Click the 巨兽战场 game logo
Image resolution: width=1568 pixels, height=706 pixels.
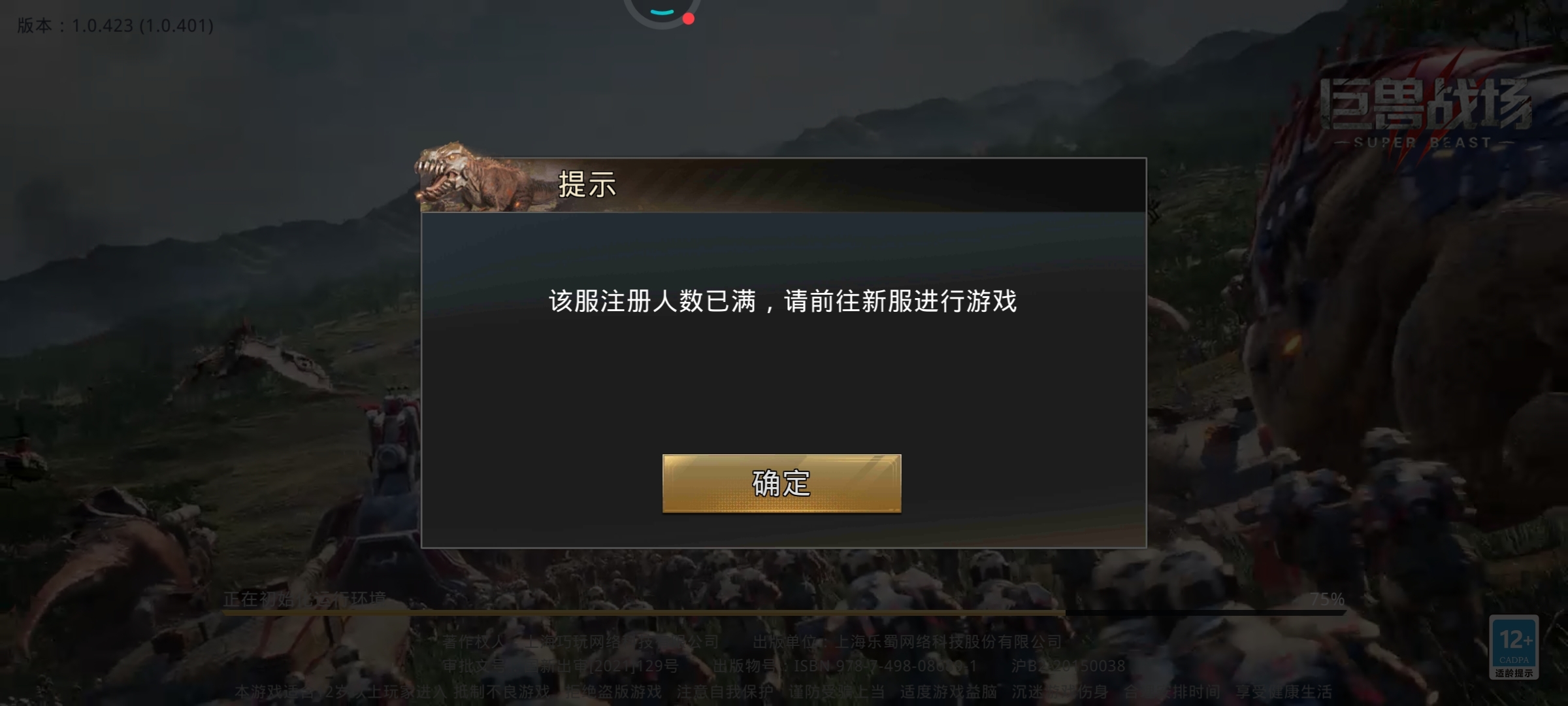[1424, 105]
